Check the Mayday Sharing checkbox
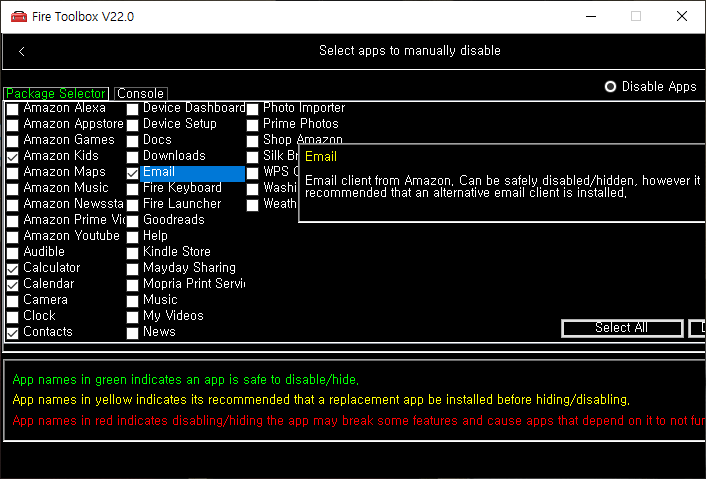 coord(132,269)
